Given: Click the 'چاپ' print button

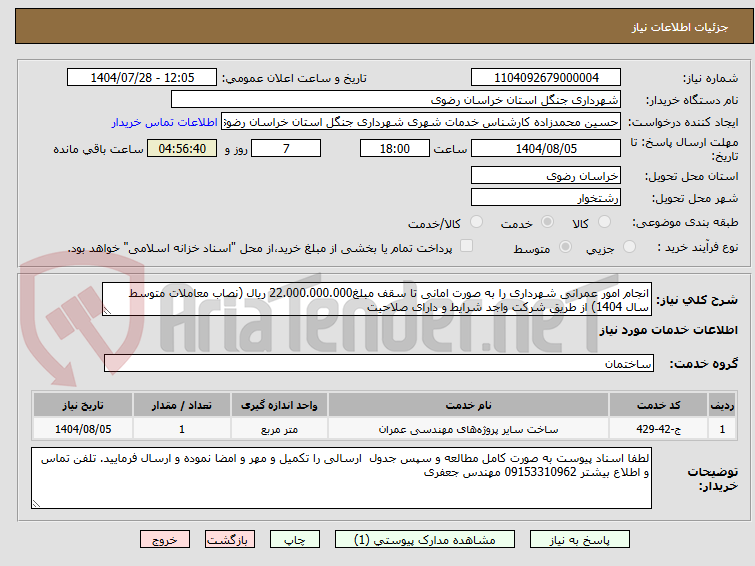Looking at the screenshot, I should (x=295, y=540).
